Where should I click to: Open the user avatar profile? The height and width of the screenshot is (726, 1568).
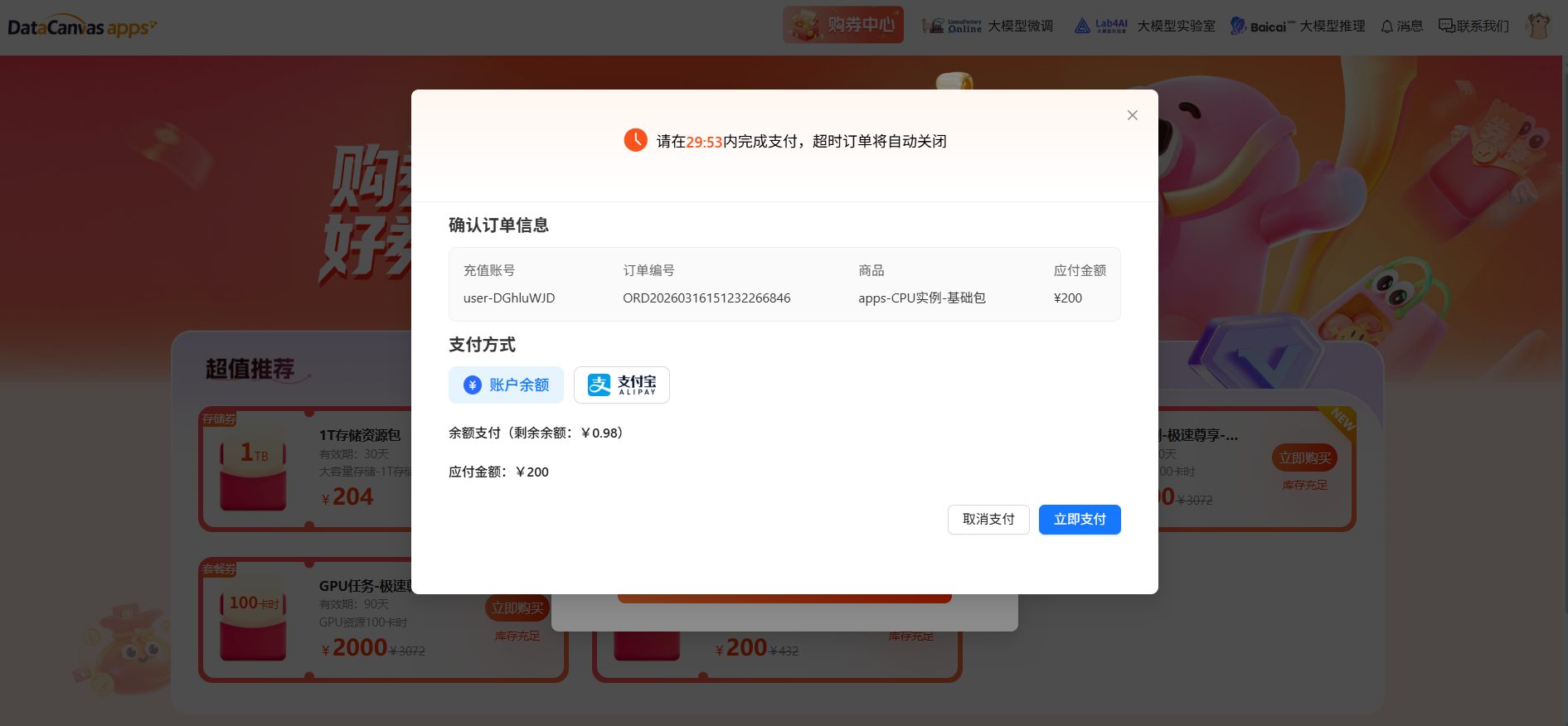pyautogui.click(x=1538, y=26)
